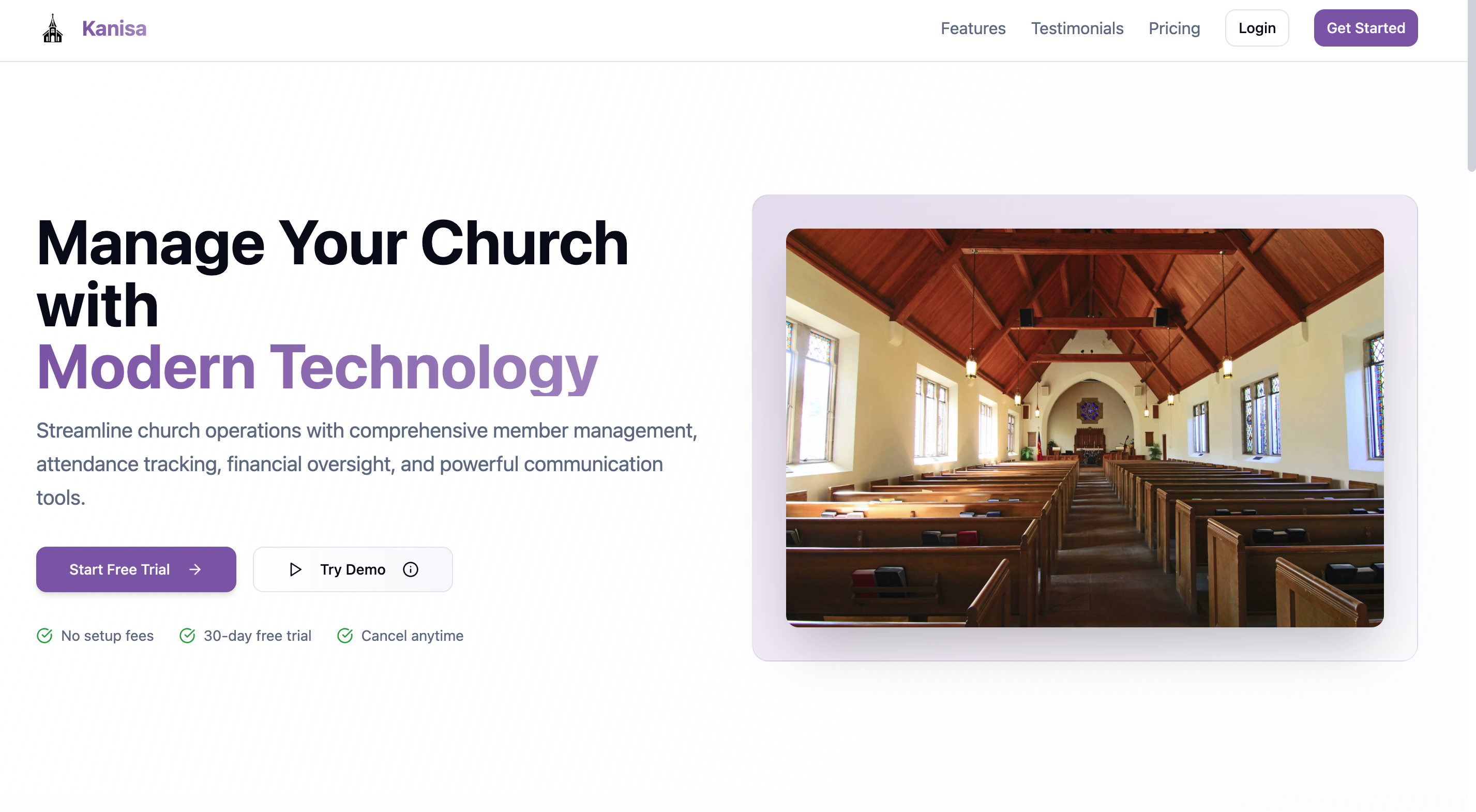Click the purple Get Started button

1365,28
